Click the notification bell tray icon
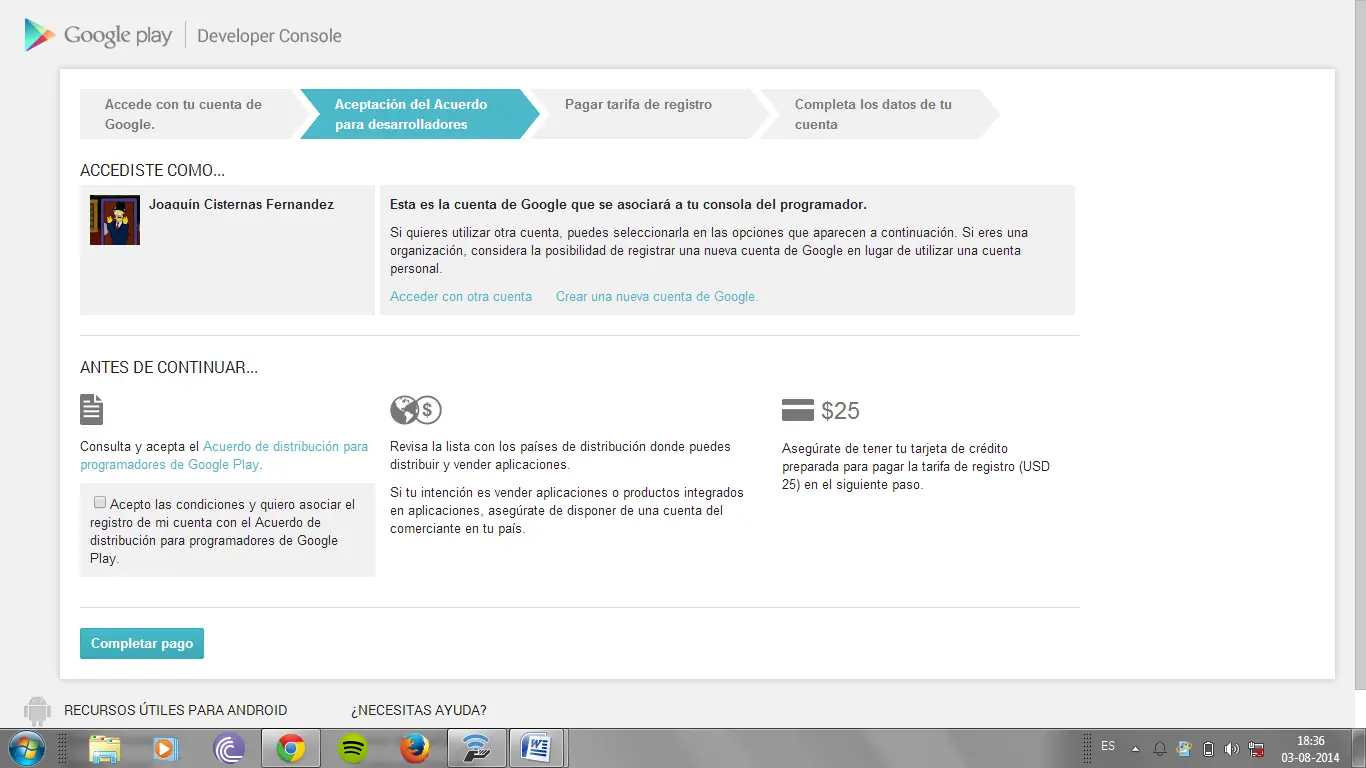This screenshot has height=768, width=1366. coord(1160,748)
